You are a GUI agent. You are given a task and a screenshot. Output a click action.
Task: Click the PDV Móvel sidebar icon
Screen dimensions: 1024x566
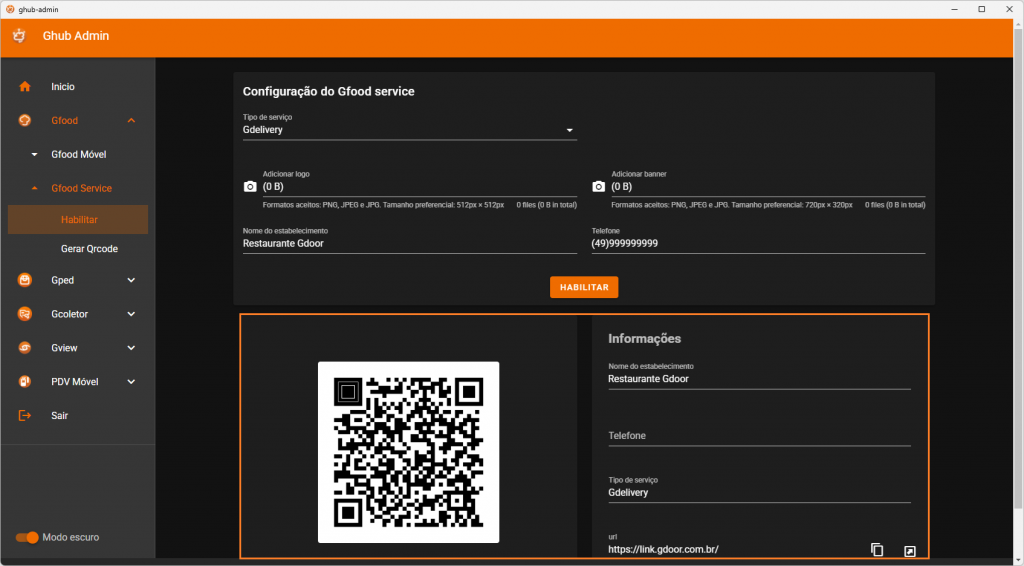[x=25, y=382]
